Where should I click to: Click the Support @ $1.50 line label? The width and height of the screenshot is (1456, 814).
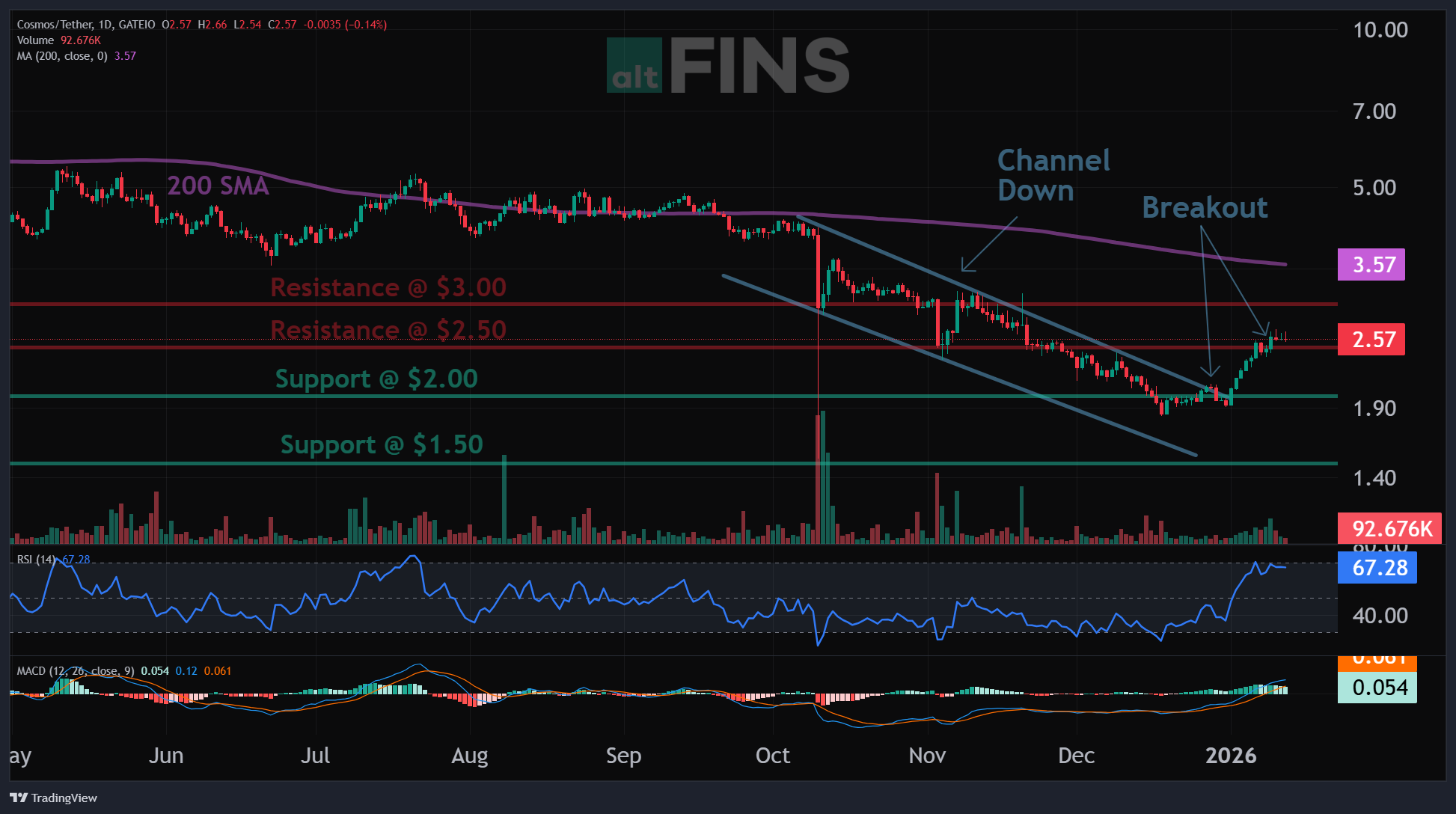(382, 444)
